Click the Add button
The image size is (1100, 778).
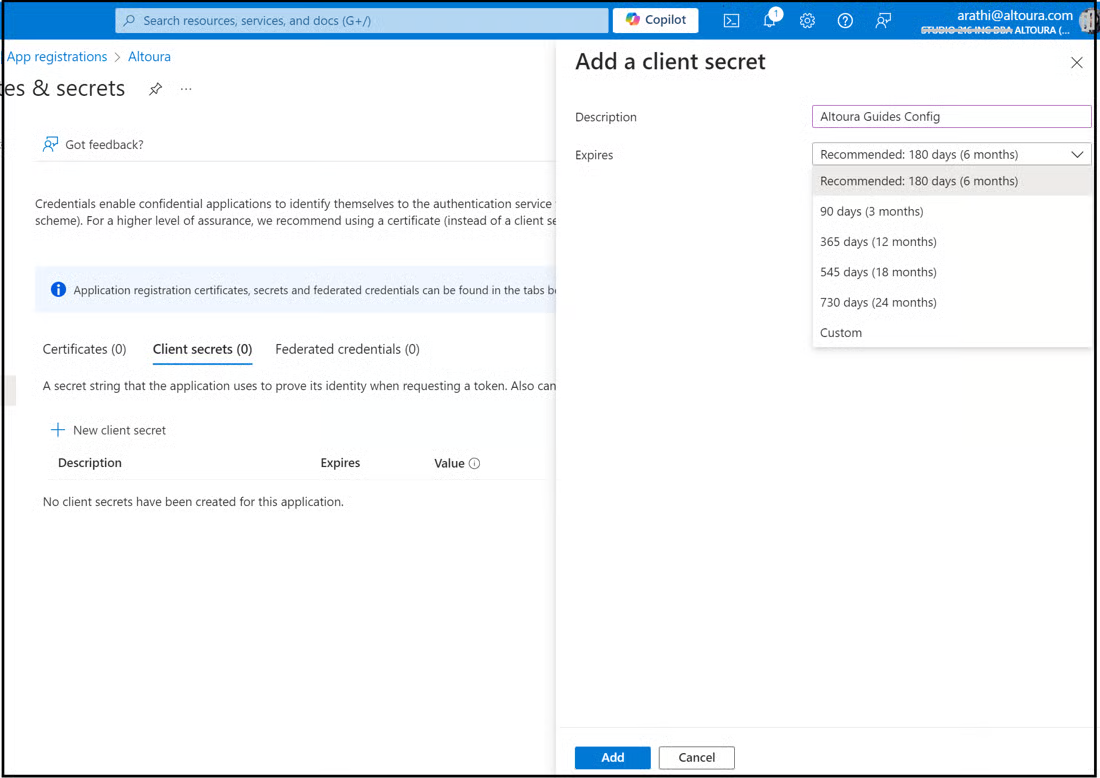coord(612,757)
